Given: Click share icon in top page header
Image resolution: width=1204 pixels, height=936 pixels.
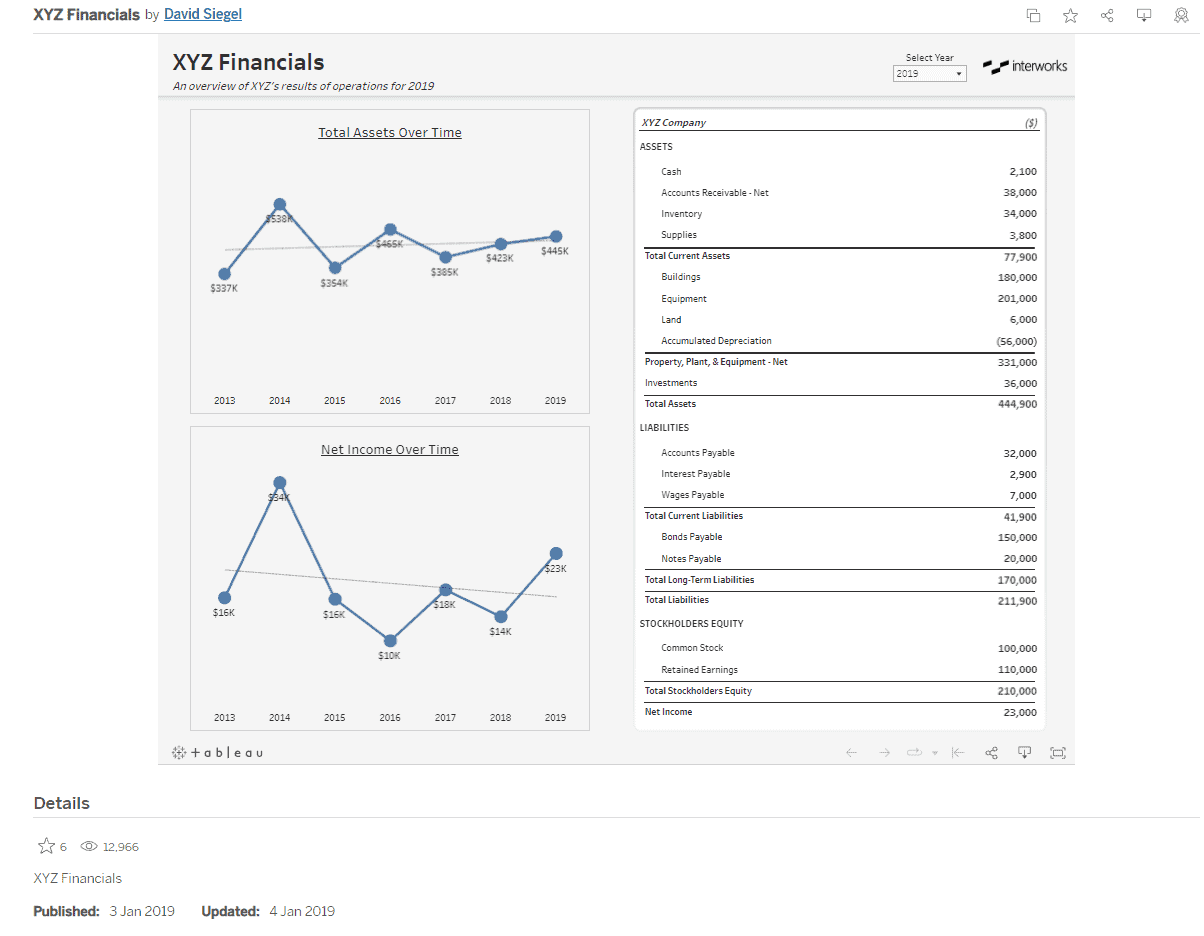Looking at the screenshot, I should 1107,15.
